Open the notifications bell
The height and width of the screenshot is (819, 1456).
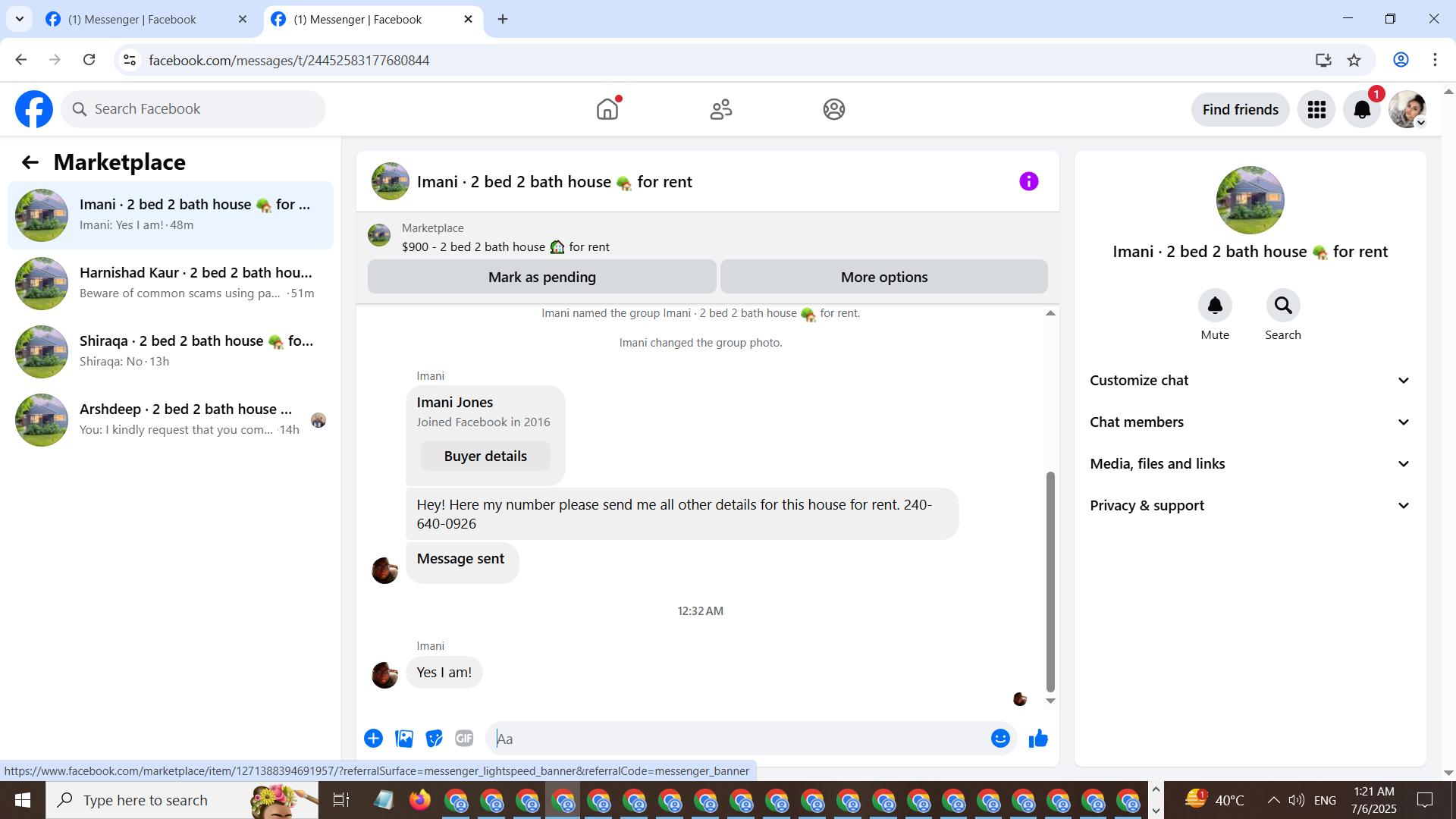point(1362,110)
